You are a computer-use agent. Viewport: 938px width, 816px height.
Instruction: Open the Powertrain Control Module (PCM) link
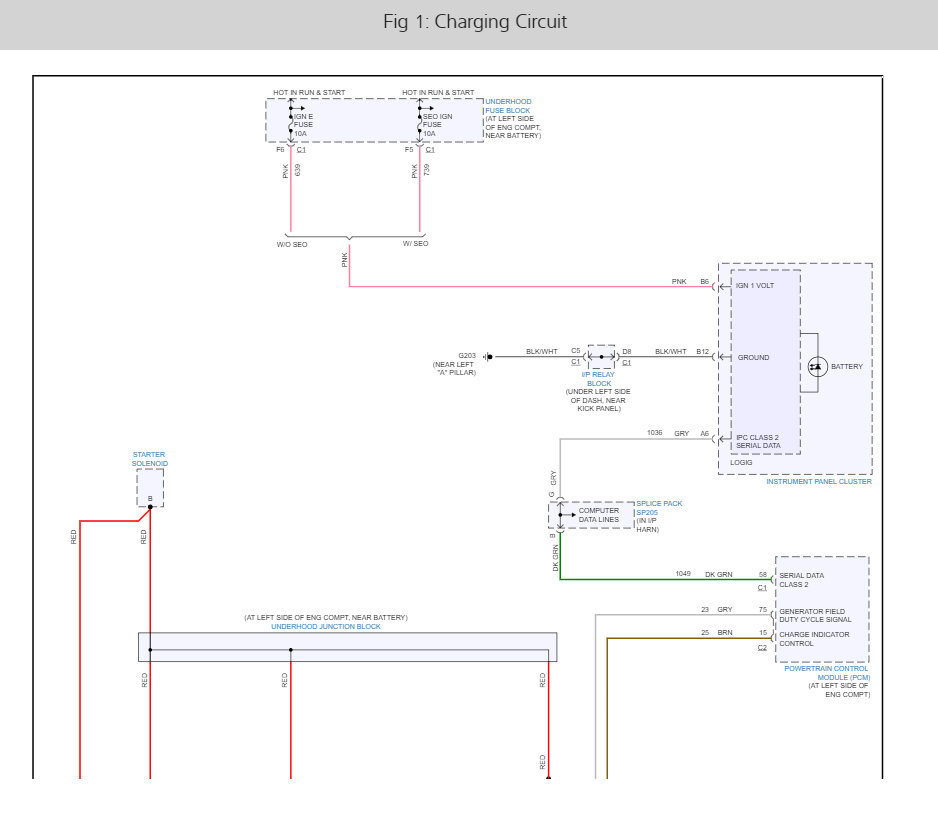click(x=827, y=672)
